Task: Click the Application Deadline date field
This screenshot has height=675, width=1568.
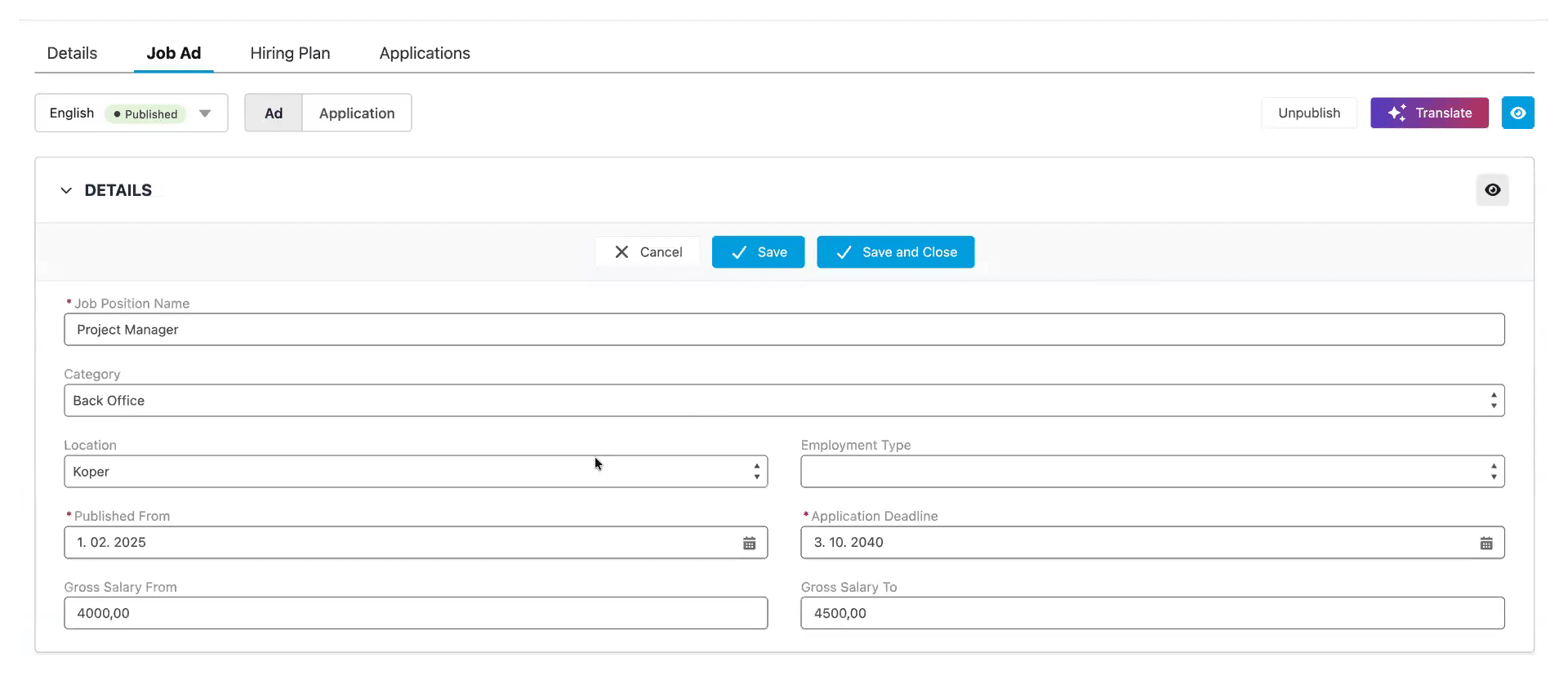Action: pos(1152,543)
